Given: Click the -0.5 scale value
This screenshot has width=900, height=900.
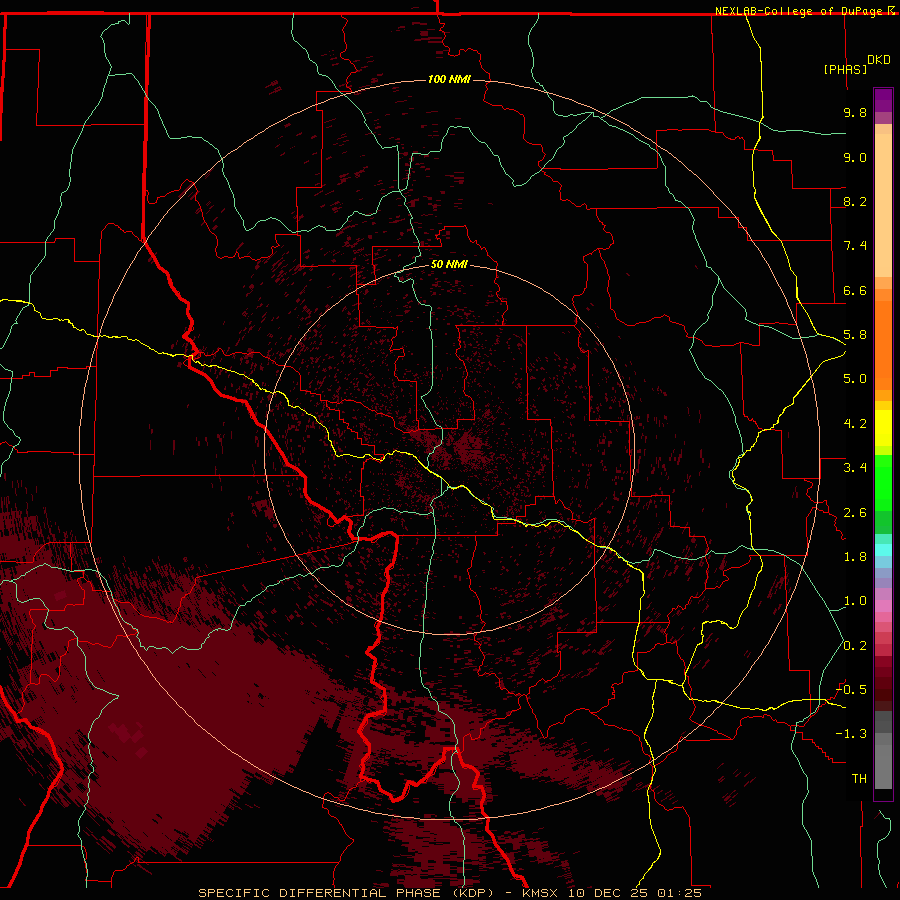Looking at the screenshot, I should (851, 690).
